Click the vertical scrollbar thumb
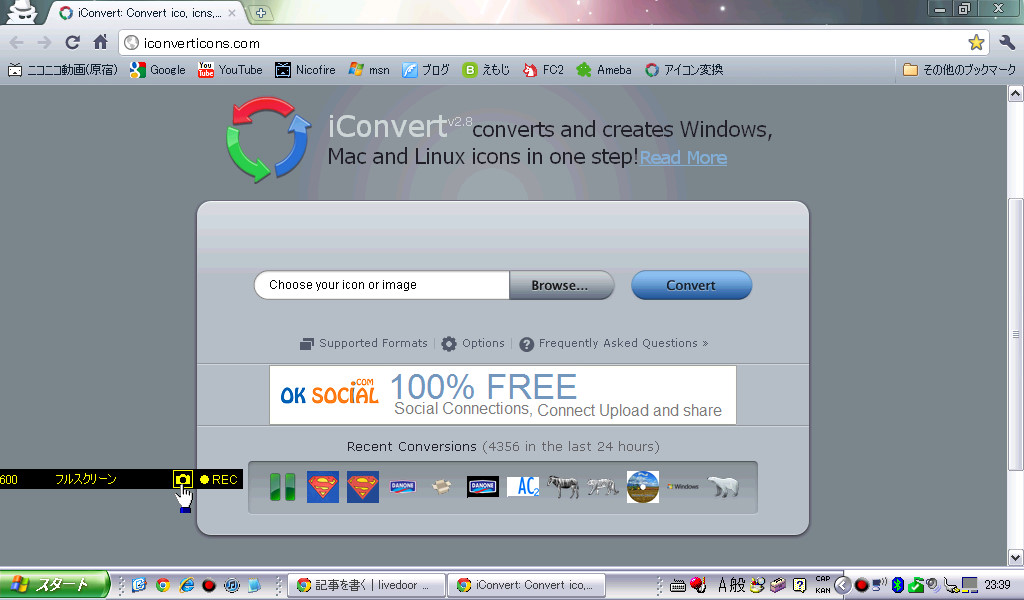The image size is (1024, 600). click(x=1016, y=334)
